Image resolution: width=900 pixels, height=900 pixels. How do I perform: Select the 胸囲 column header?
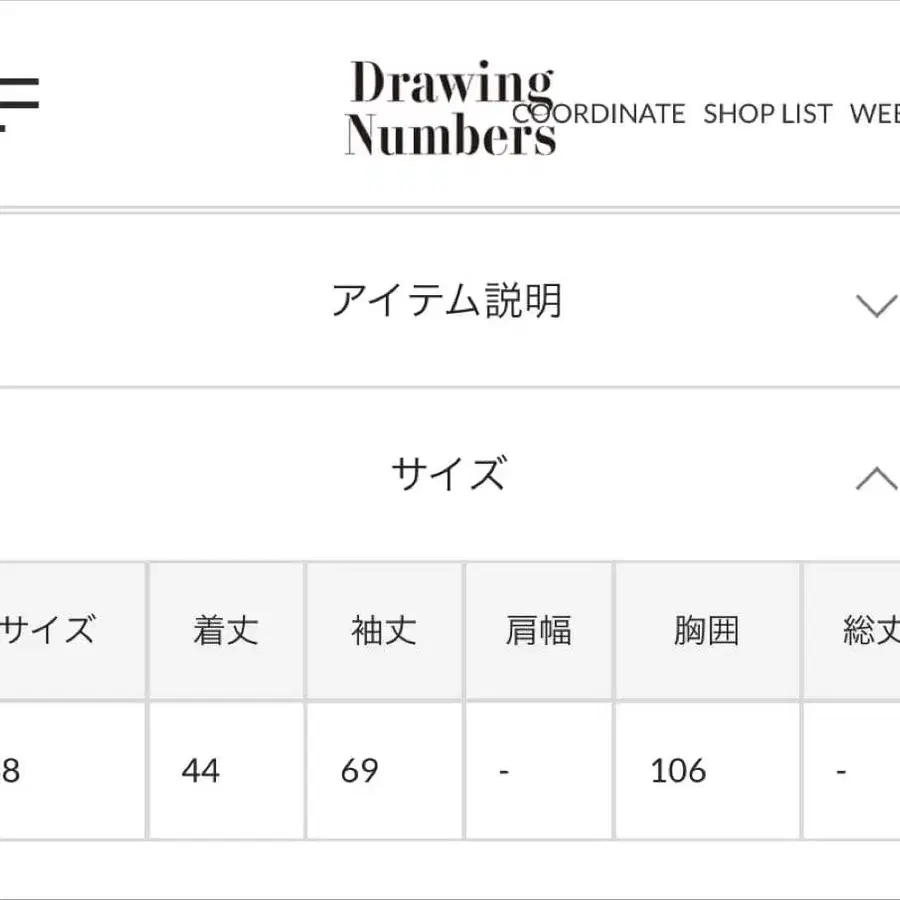tap(706, 631)
